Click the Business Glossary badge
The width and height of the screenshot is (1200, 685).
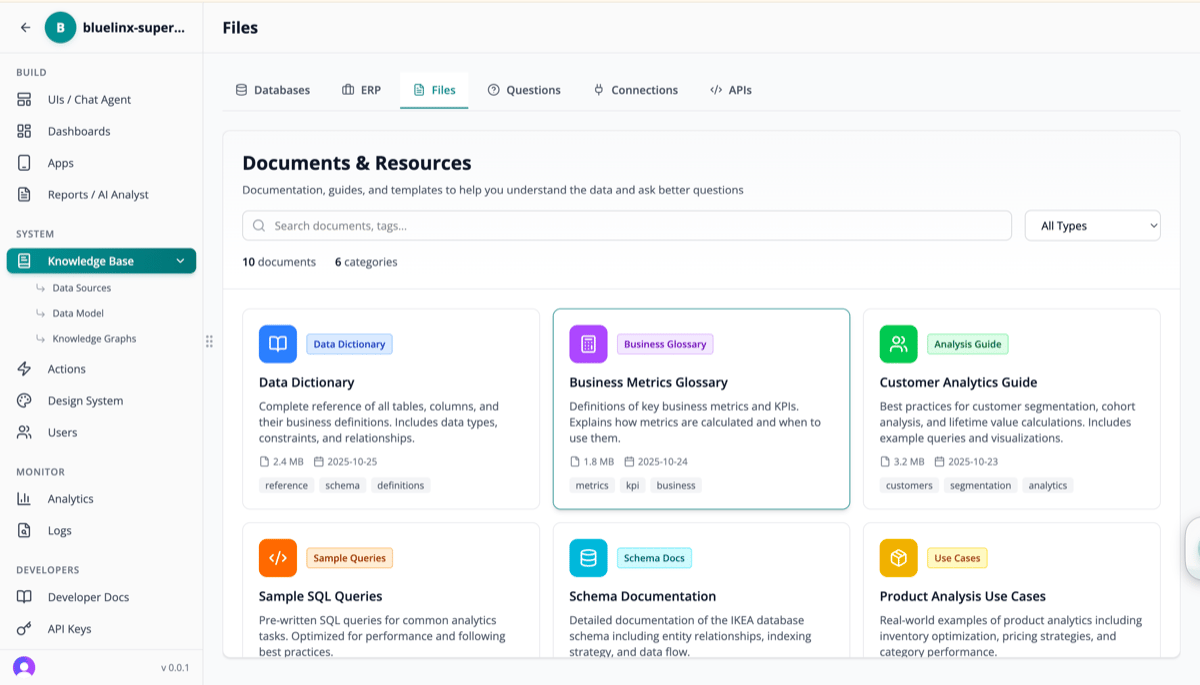(x=665, y=344)
